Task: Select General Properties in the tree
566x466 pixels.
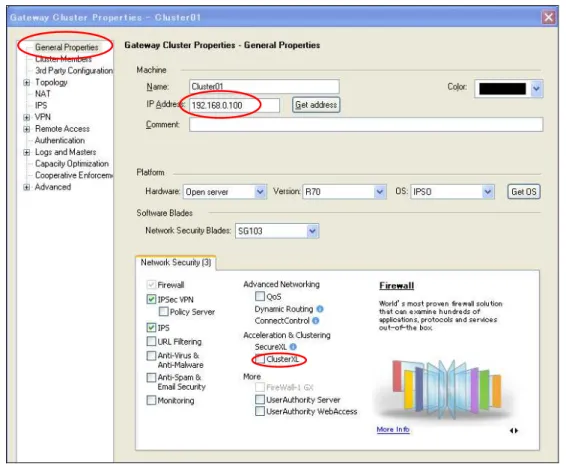Action: [66, 47]
